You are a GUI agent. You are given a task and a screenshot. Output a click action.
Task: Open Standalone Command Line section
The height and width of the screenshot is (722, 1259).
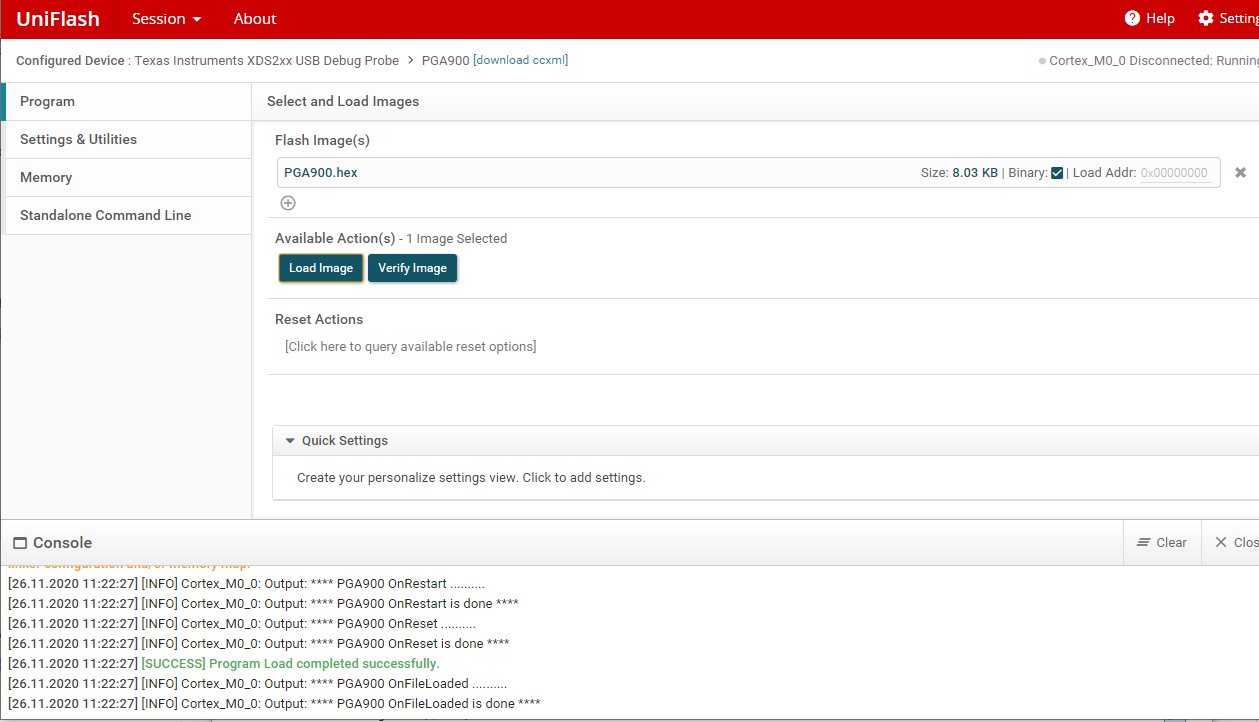click(x=127, y=215)
